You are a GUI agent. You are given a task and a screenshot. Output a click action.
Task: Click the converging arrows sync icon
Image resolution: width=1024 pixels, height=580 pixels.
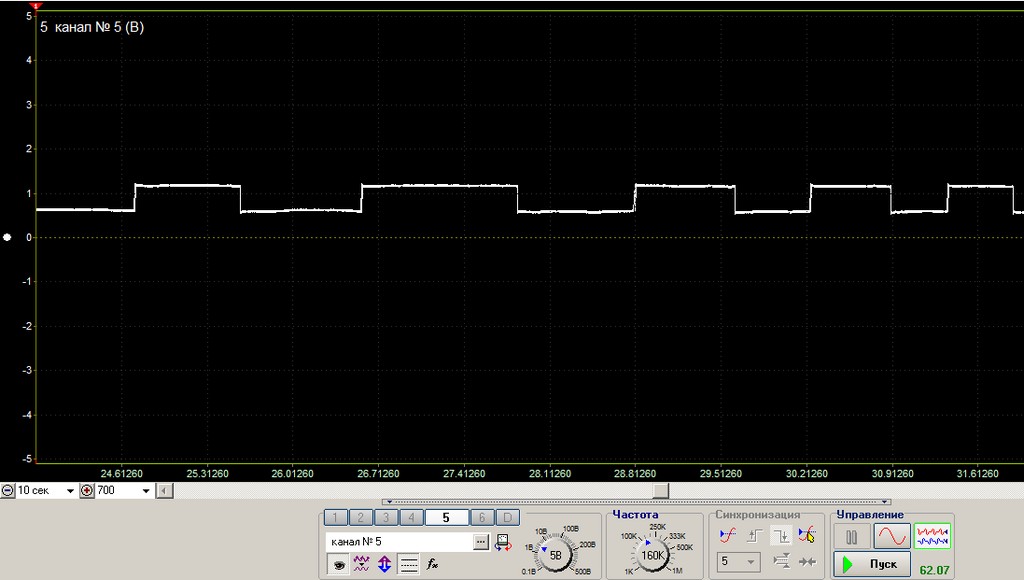coord(807,561)
